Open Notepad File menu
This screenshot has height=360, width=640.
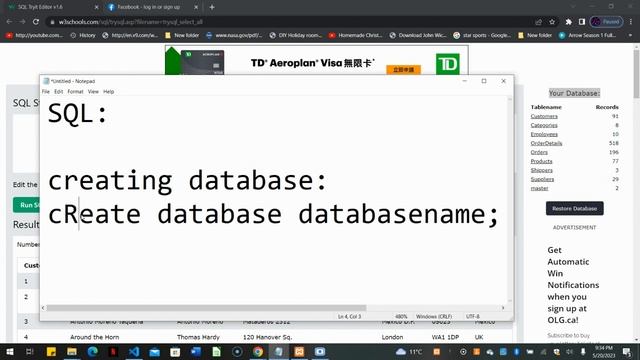pos(46,91)
